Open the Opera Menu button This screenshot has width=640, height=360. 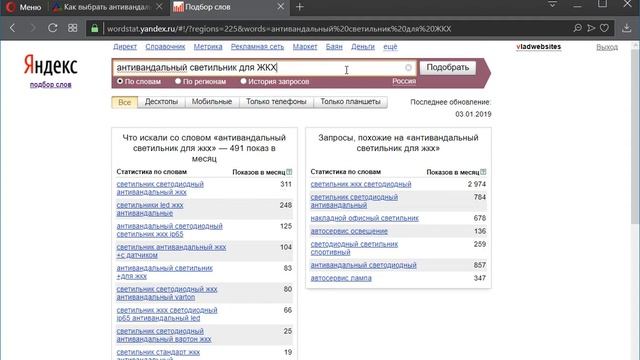pos(24,7)
